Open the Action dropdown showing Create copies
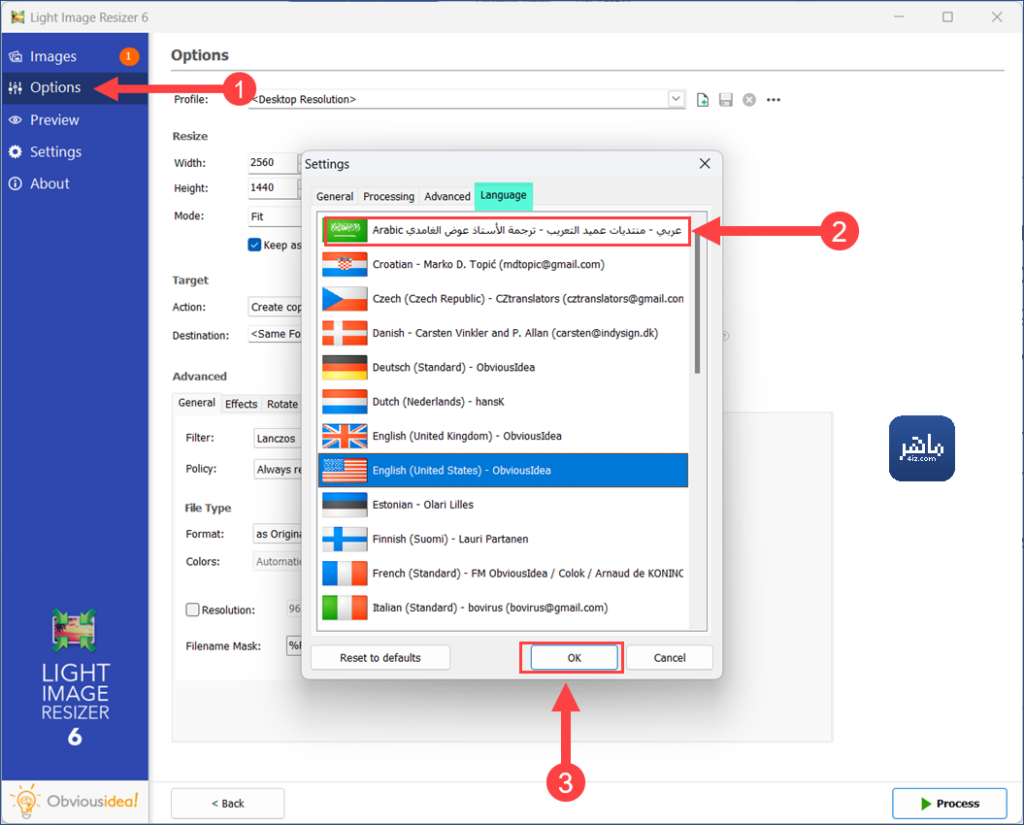 coord(275,307)
